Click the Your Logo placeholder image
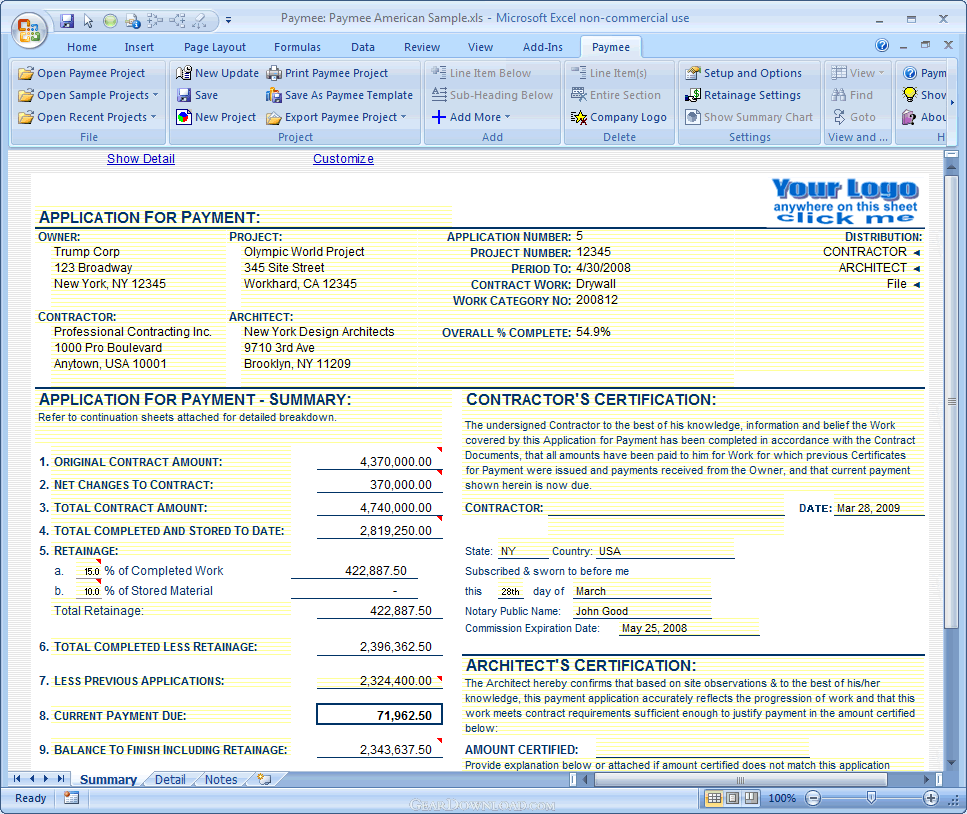 coord(845,202)
